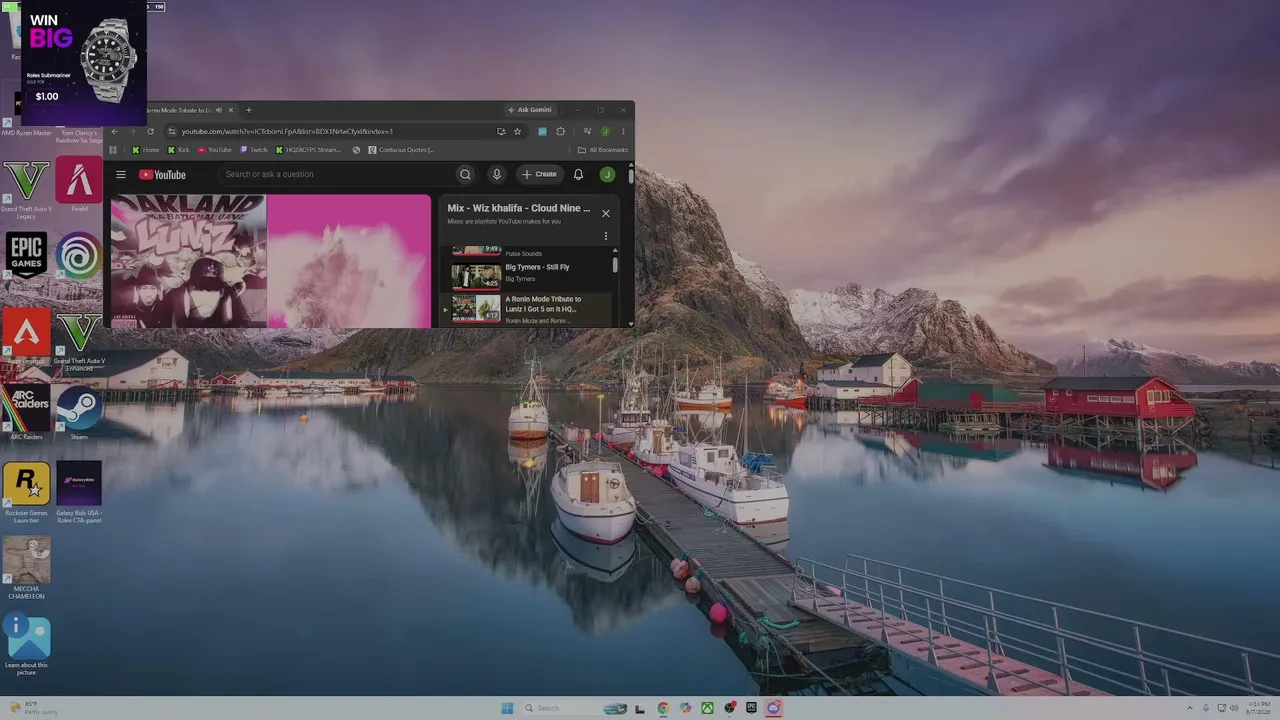Open the Windows Start menu

pos(507,708)
